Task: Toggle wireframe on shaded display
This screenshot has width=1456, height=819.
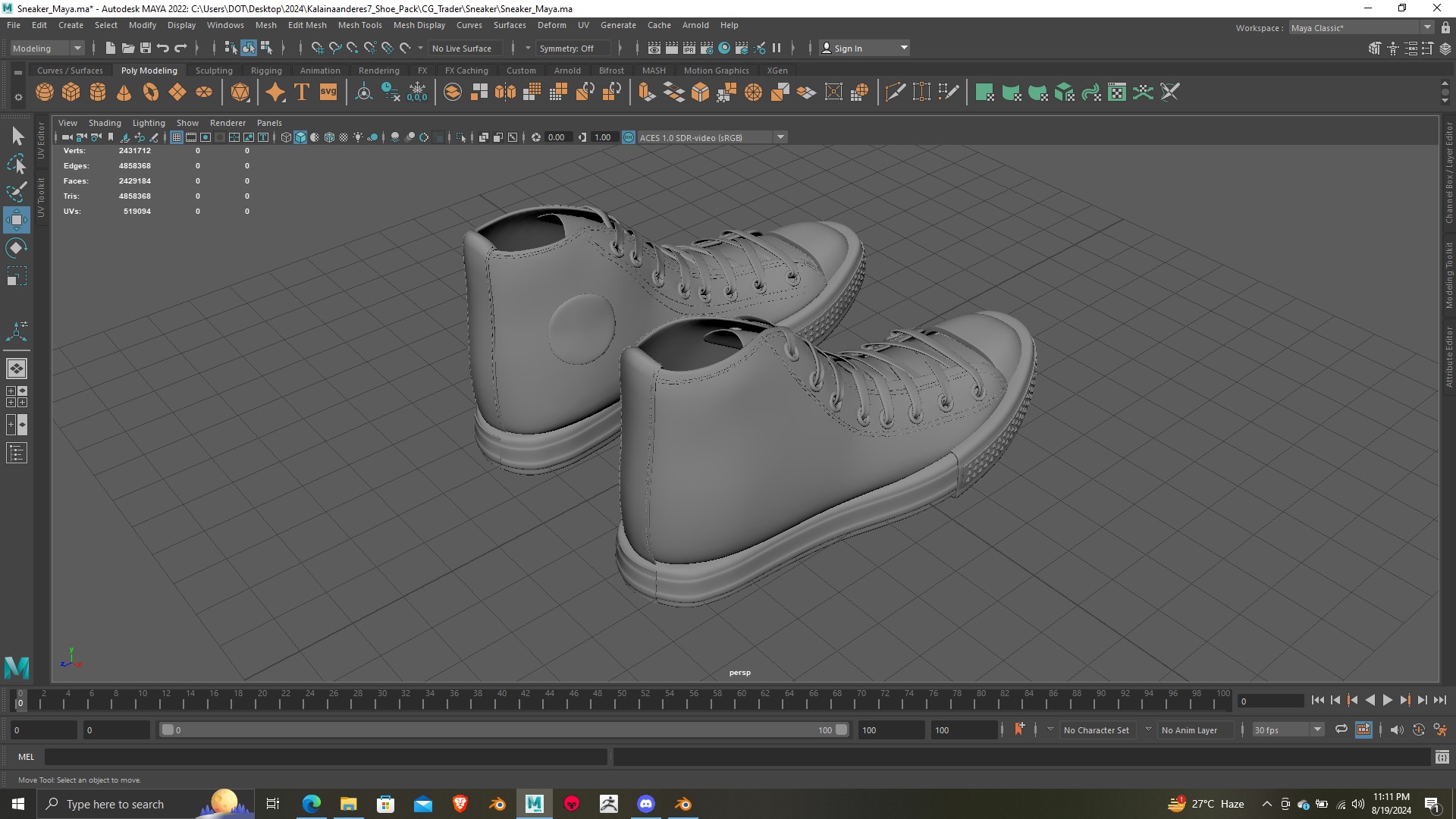Action: point(329,137)
